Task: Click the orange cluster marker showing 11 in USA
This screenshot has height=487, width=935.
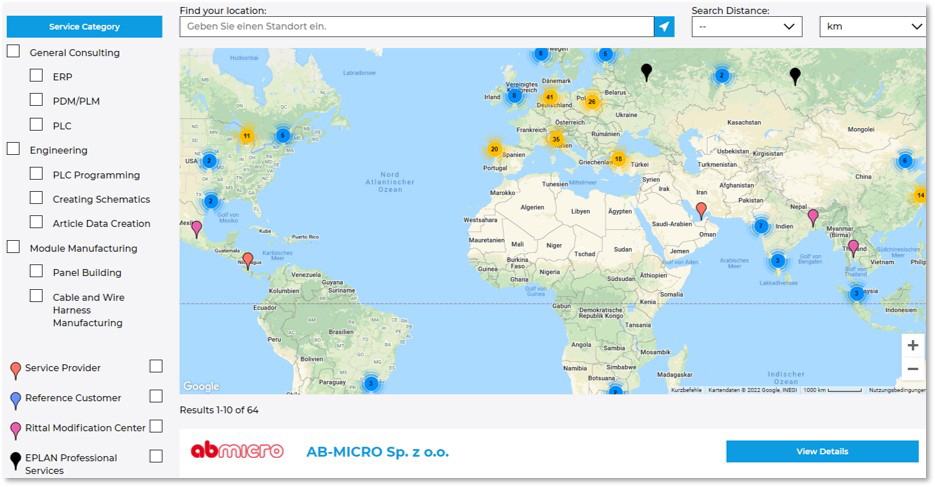Action: click(x=247, y=136)
